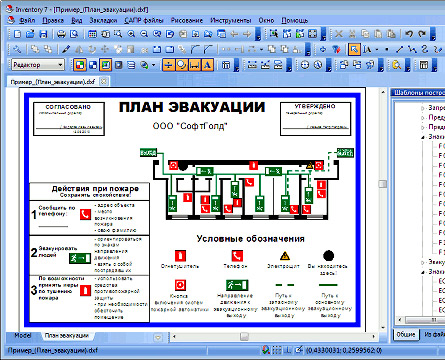Open the Рисование menu

point(187,20)
